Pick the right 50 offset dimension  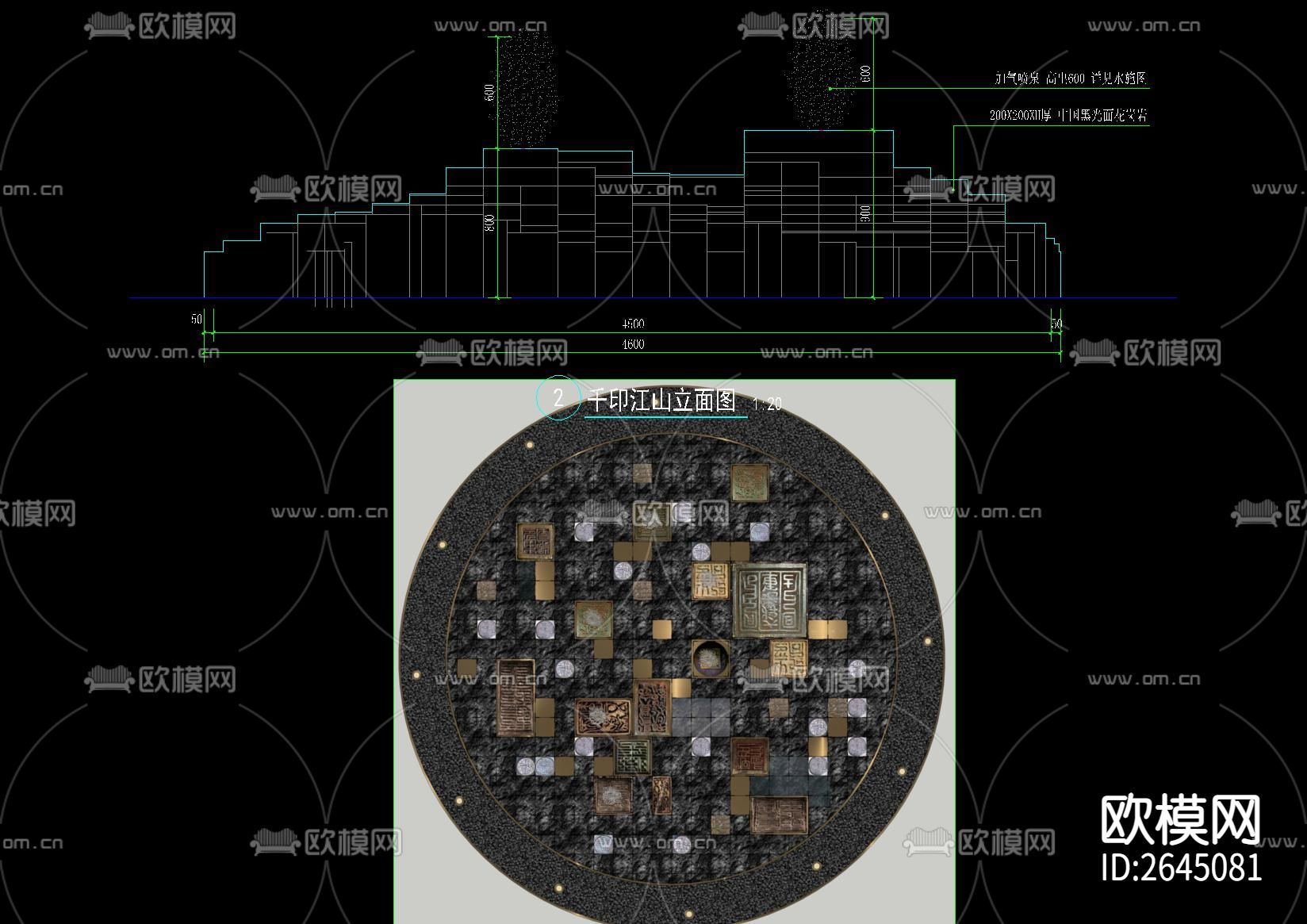[1056, 324]
